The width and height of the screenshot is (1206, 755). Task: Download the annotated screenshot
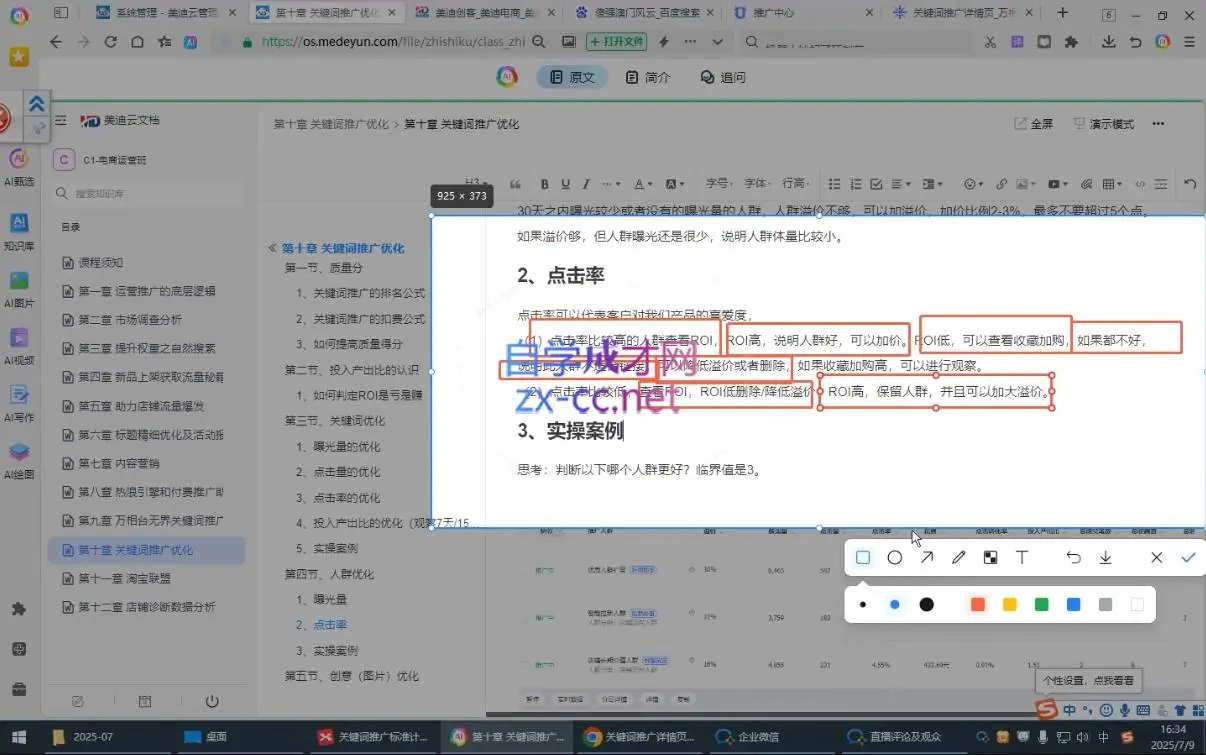[1105, 557]
